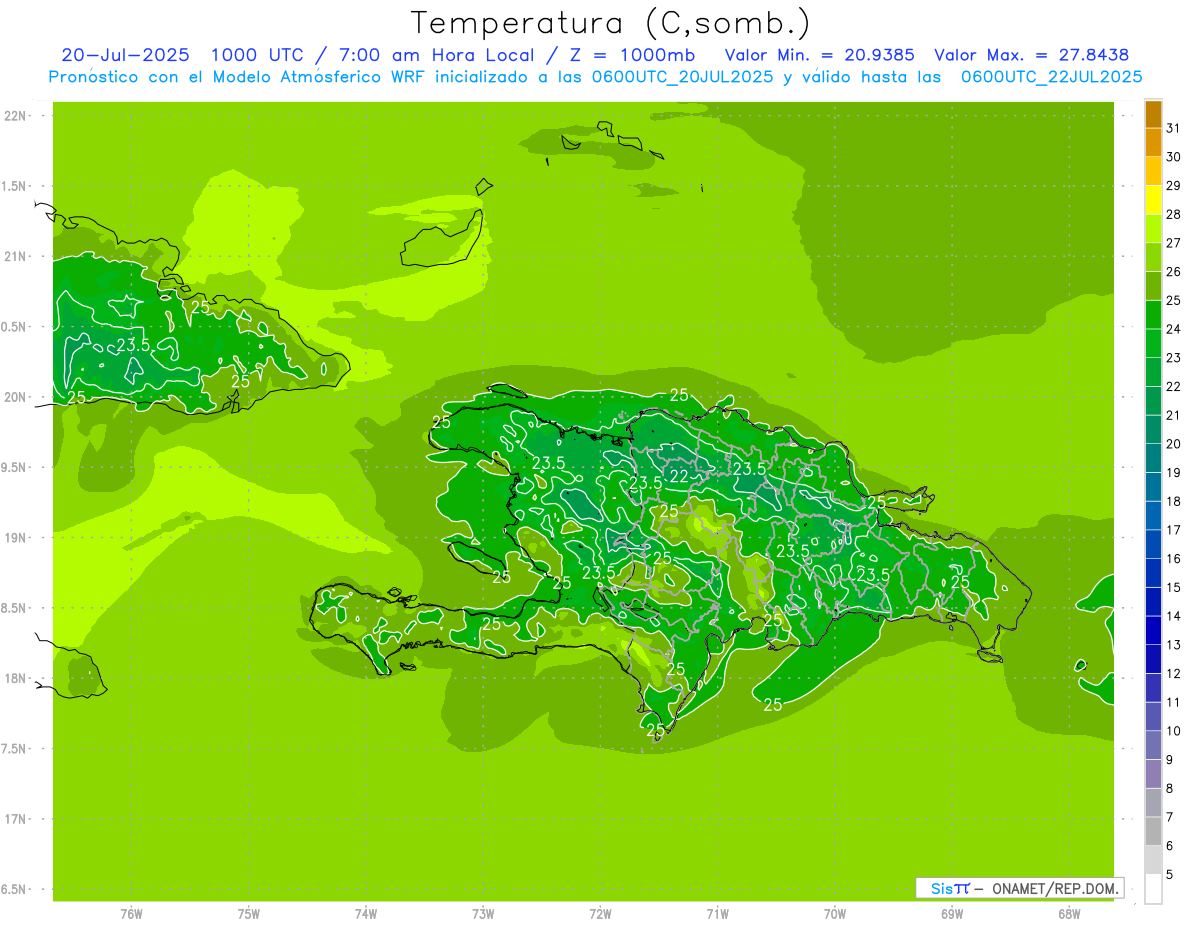Pick the orange swatch between 30 and 31
Image resolution: width=1200 pixels, height=927 pixels.
[1153, 143]
